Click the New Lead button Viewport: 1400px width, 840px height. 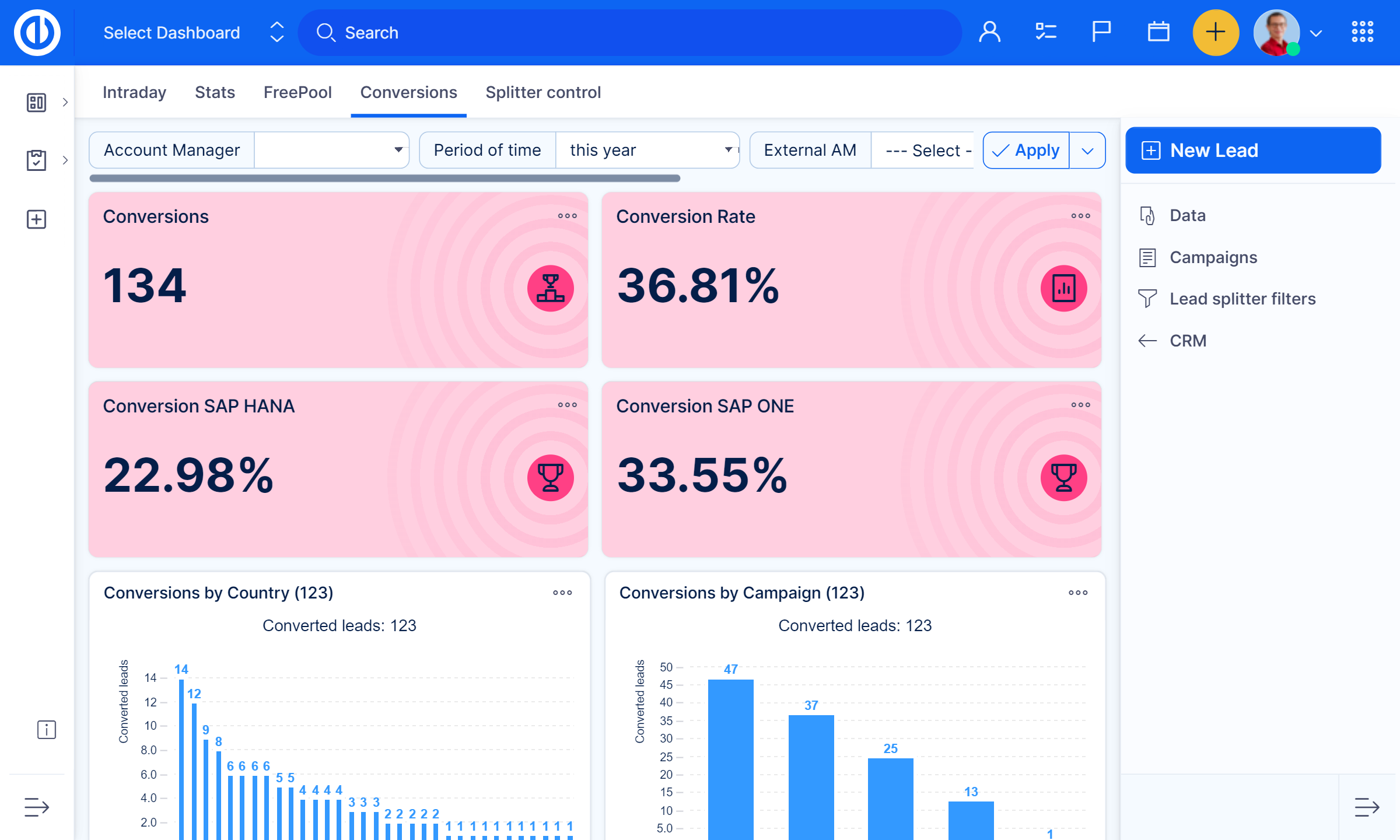[x=1252, y=150]
